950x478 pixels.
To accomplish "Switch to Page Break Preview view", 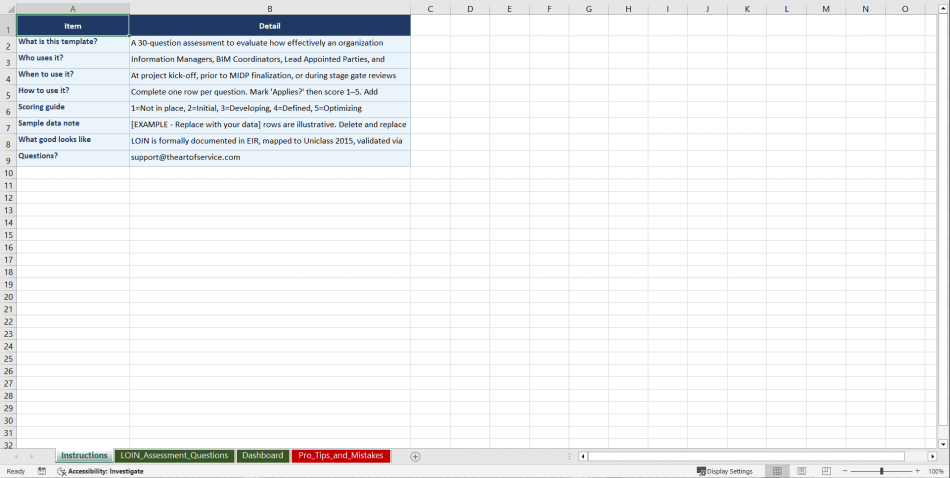I will click(826, 471).
